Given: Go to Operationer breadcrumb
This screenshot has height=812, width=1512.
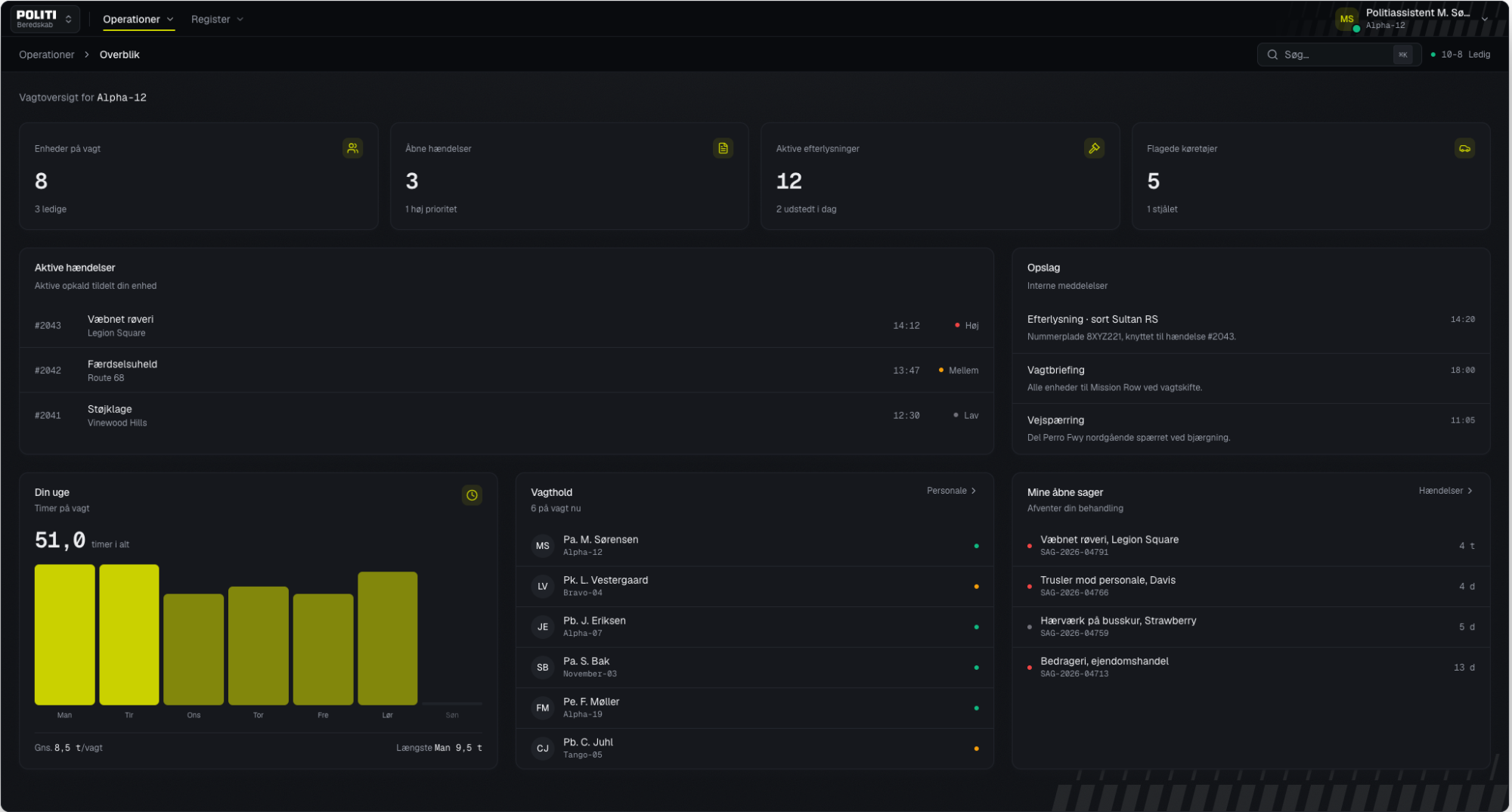Looking at the screenshot, I should 47,54.
